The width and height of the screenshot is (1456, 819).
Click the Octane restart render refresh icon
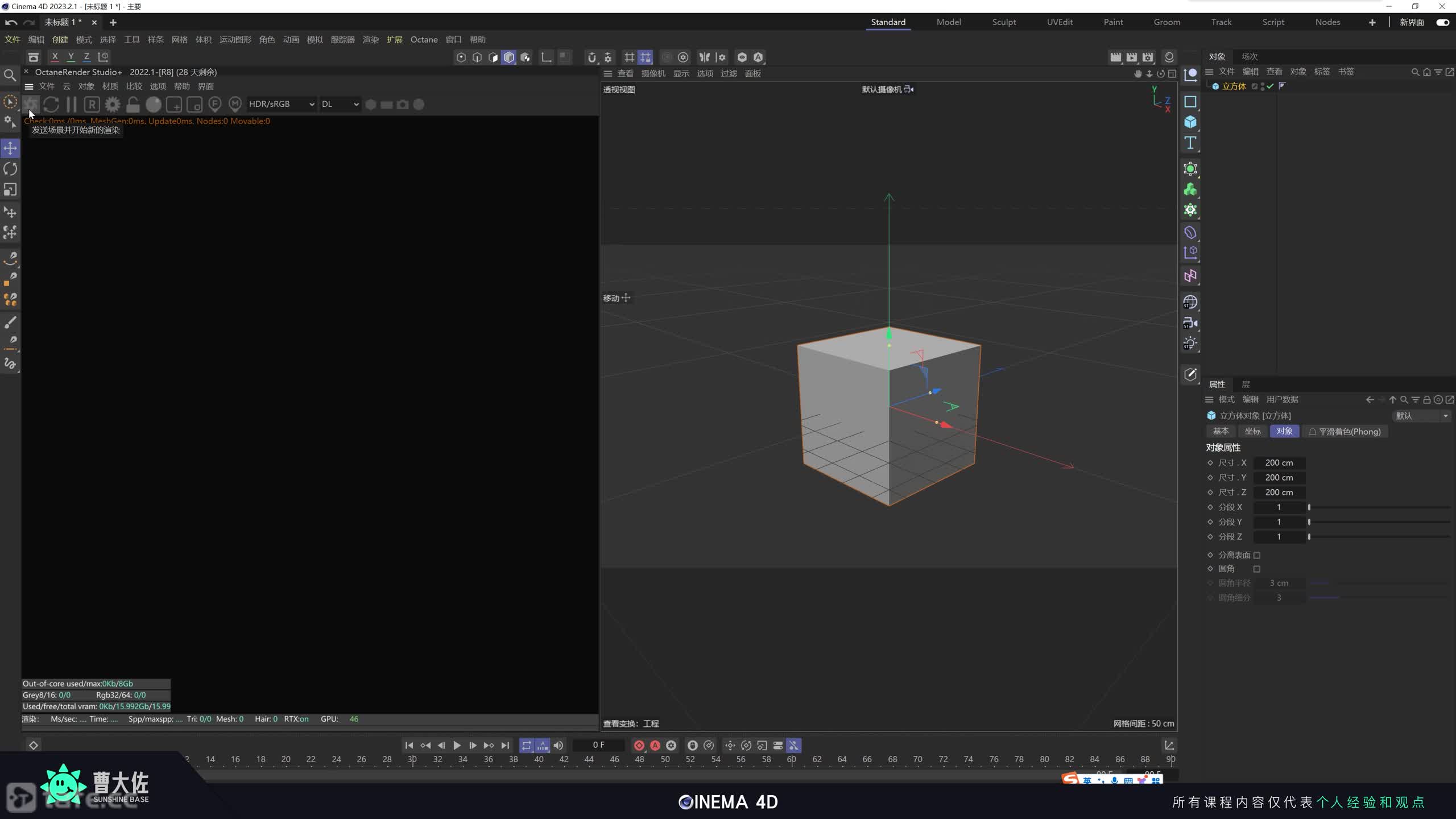[x=51, y=105]
